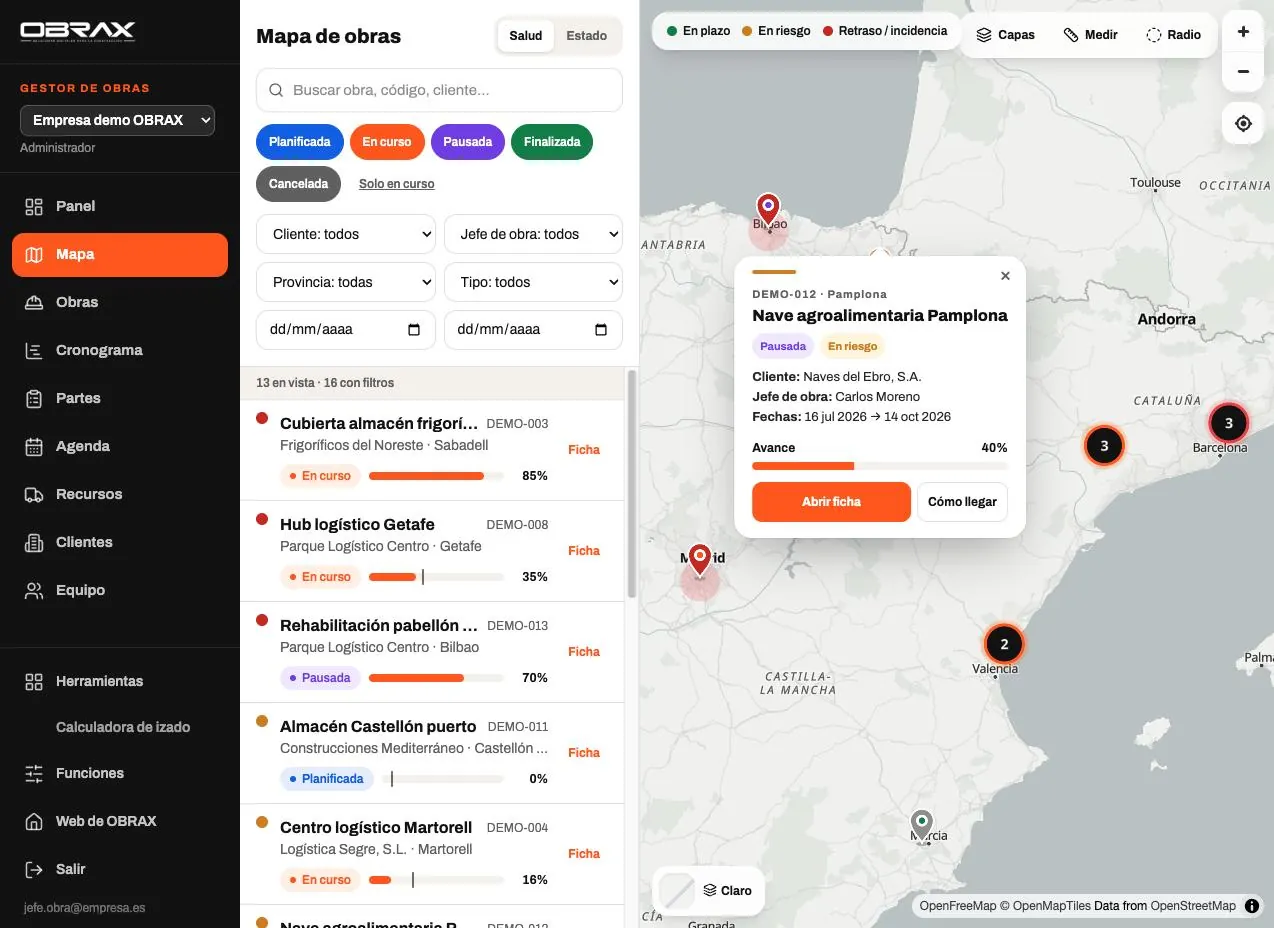Click the works list scrollbar
1274x928 pixels.
632,484
